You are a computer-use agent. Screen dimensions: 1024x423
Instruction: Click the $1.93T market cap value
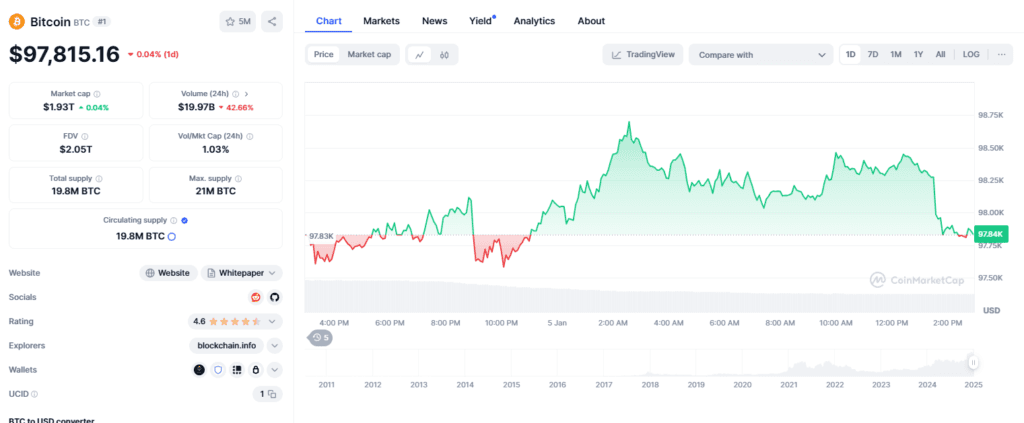point(58,107)
